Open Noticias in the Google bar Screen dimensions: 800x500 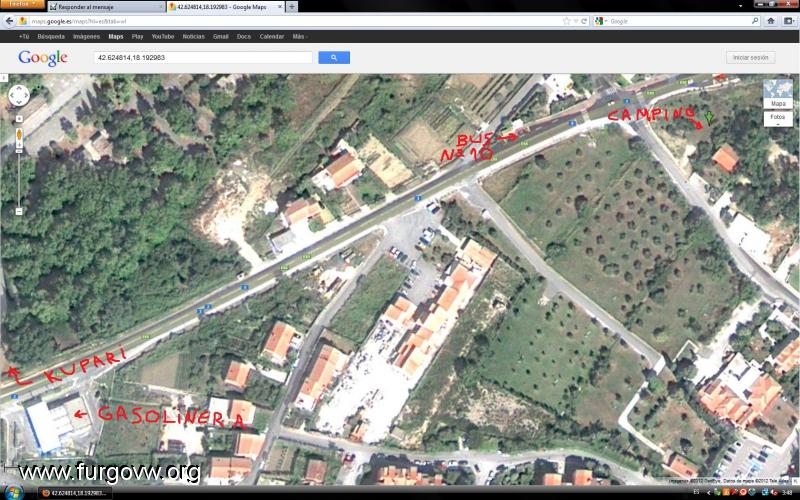point(193,37)
